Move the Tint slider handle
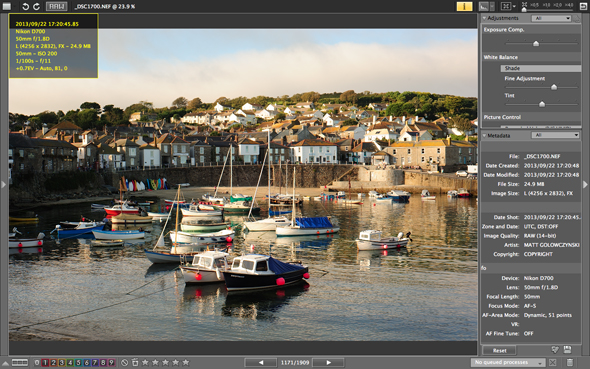This screenshot has width=590, height=369. click(542, 104)
